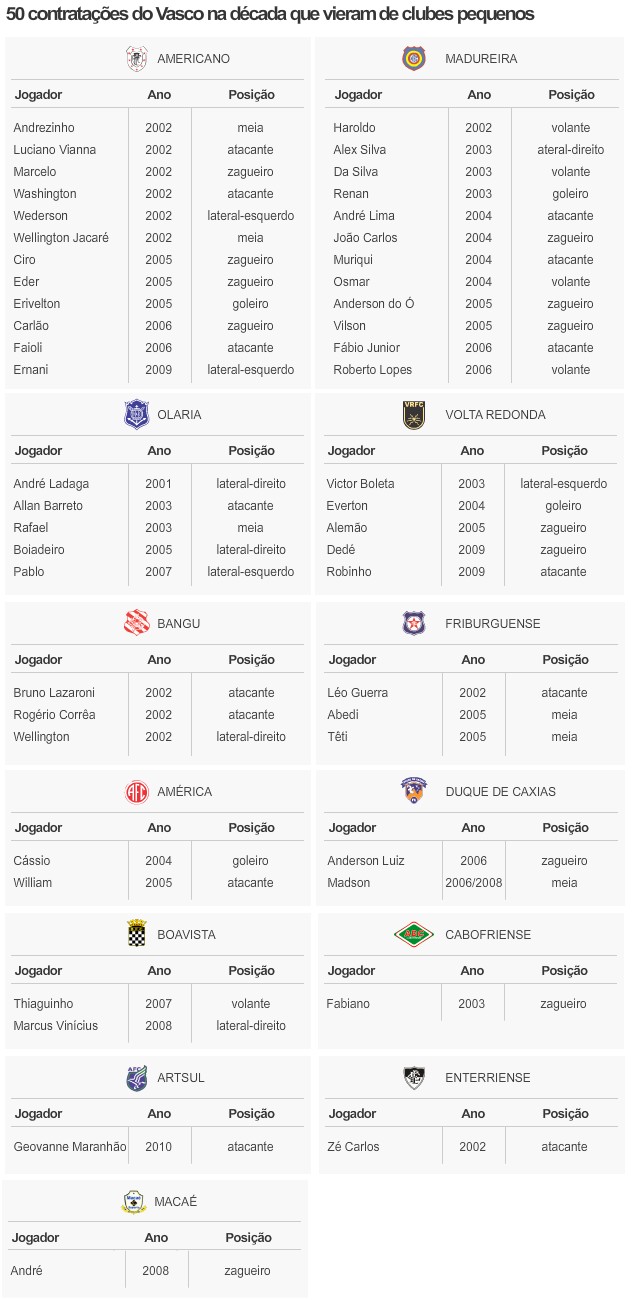Click the Boavista checkered crest
The image size is (634, 1300).
point(136,935)
